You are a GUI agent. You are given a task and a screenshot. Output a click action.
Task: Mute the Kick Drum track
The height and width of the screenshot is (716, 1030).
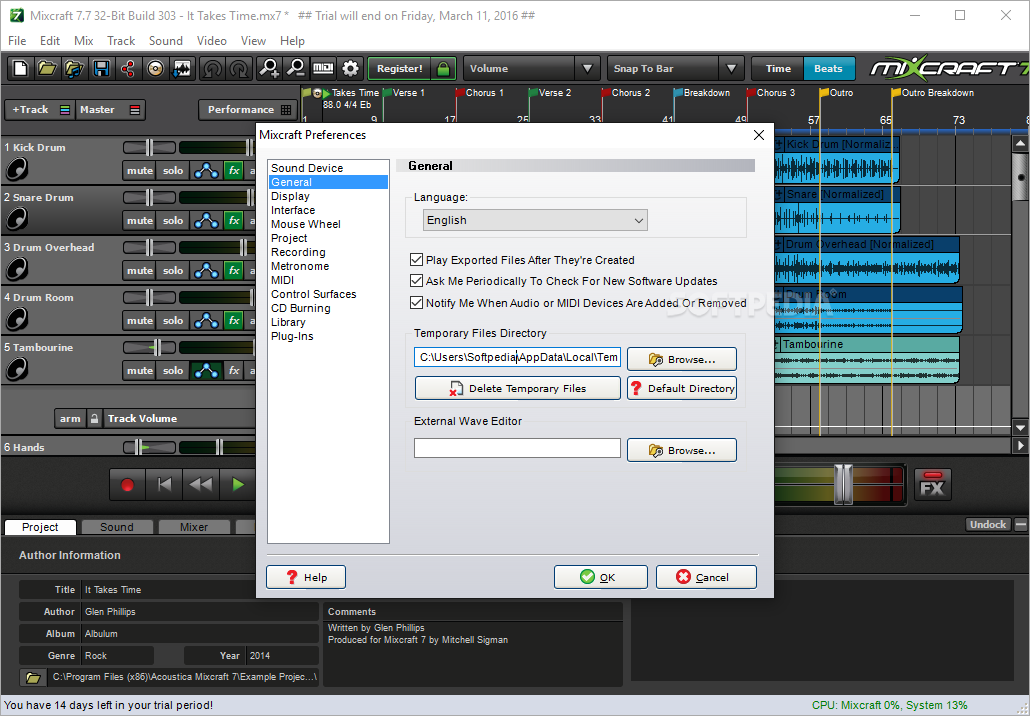point(139,171)
